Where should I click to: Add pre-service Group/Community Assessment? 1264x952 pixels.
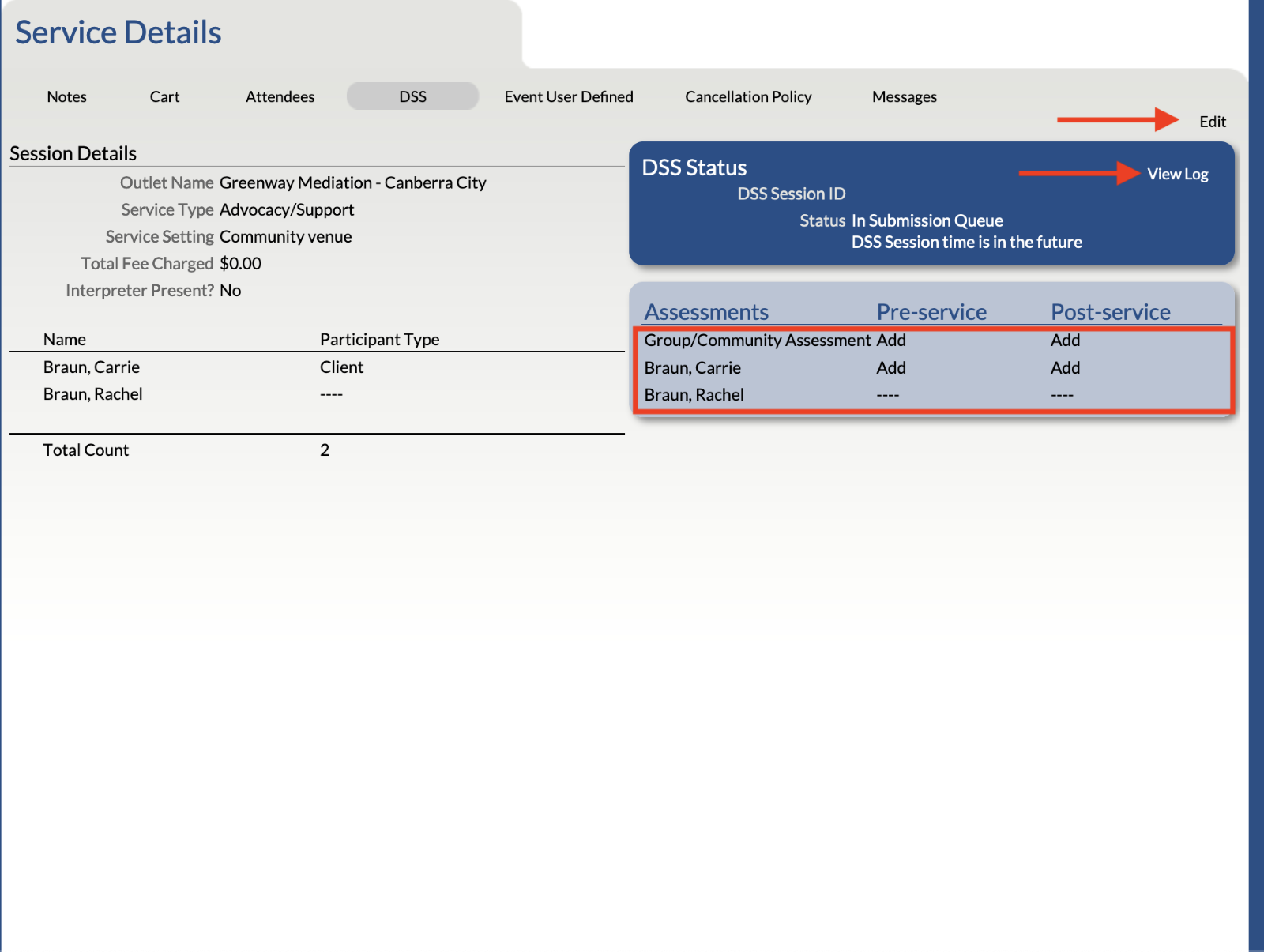click(x=891, y=340)
